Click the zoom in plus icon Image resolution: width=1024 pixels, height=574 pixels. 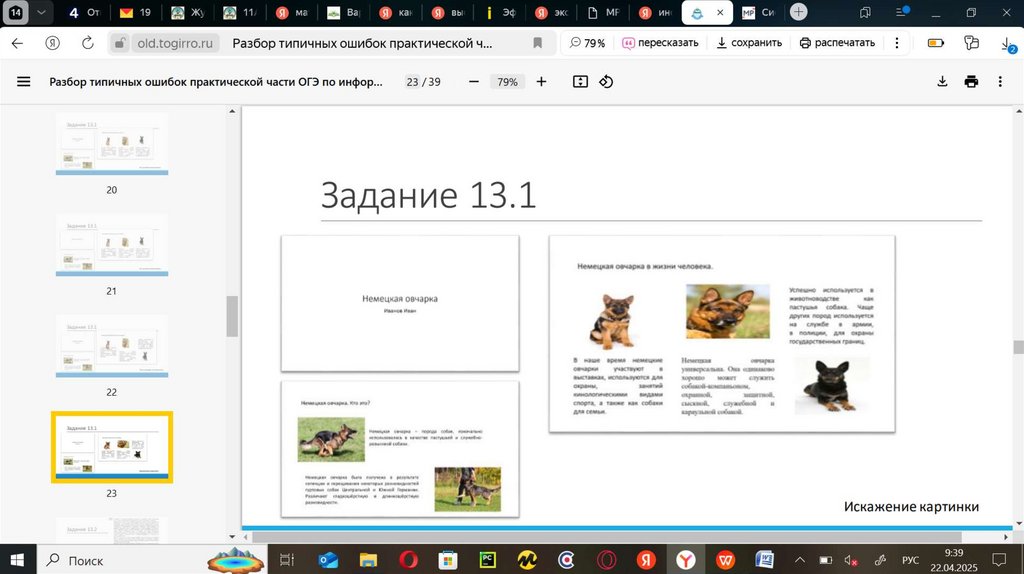(x=541, y=82)
